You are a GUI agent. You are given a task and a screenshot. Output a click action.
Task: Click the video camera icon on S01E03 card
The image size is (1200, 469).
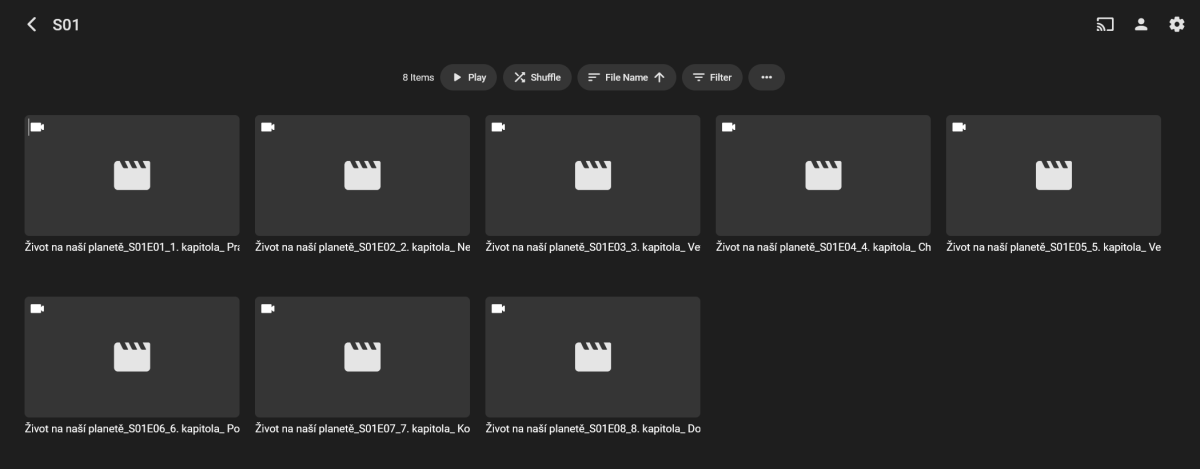[x=498, y=127]
